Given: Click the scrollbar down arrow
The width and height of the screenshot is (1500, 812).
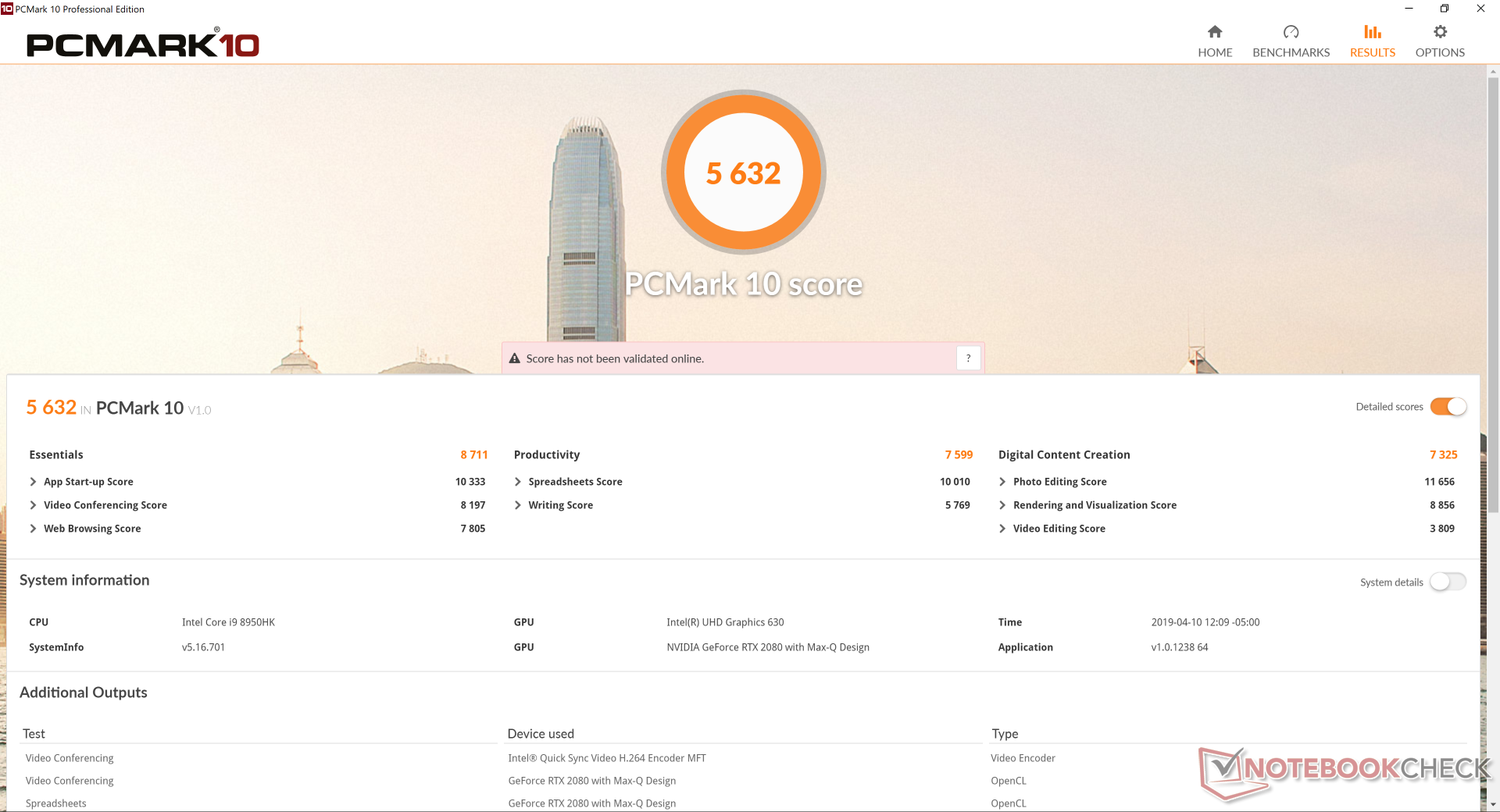Looking at the screenshot, I should 1493,804.
